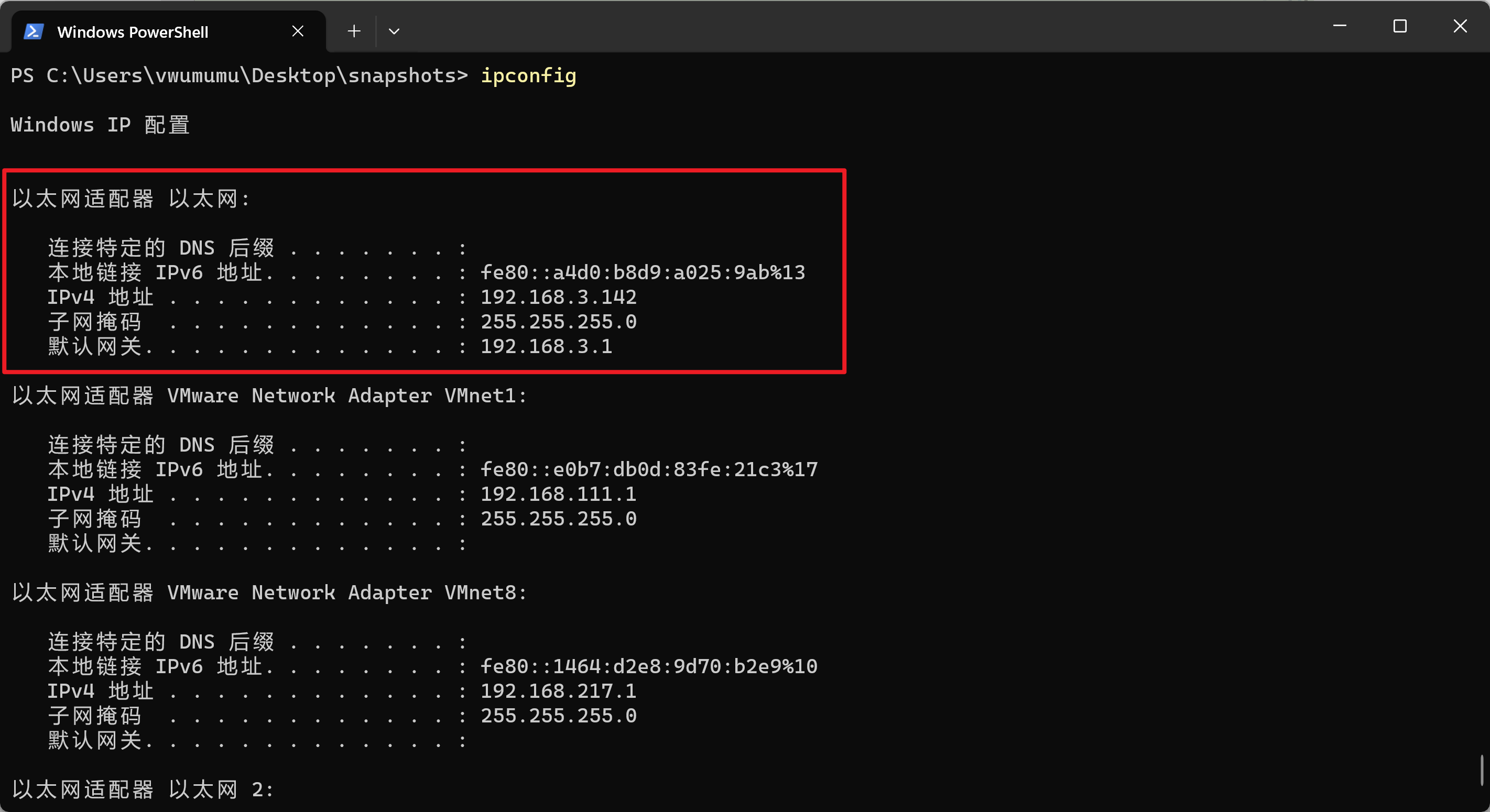Click subnet mask 255.255.255.0 under VMnet8
The image size is (1490, 812).
pos(559,716)
